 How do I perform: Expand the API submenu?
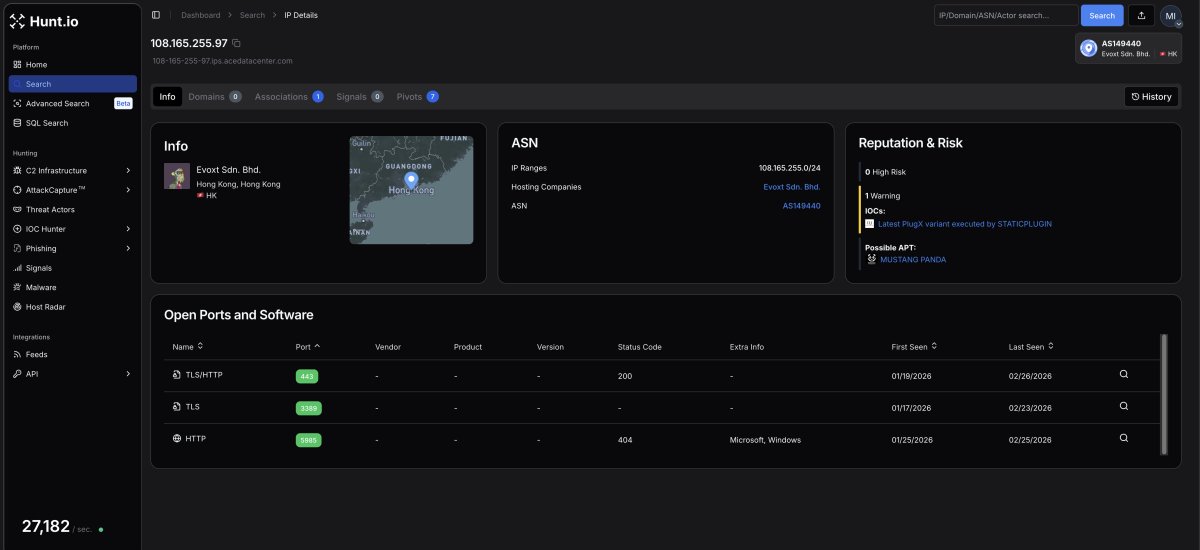[128, 374]
